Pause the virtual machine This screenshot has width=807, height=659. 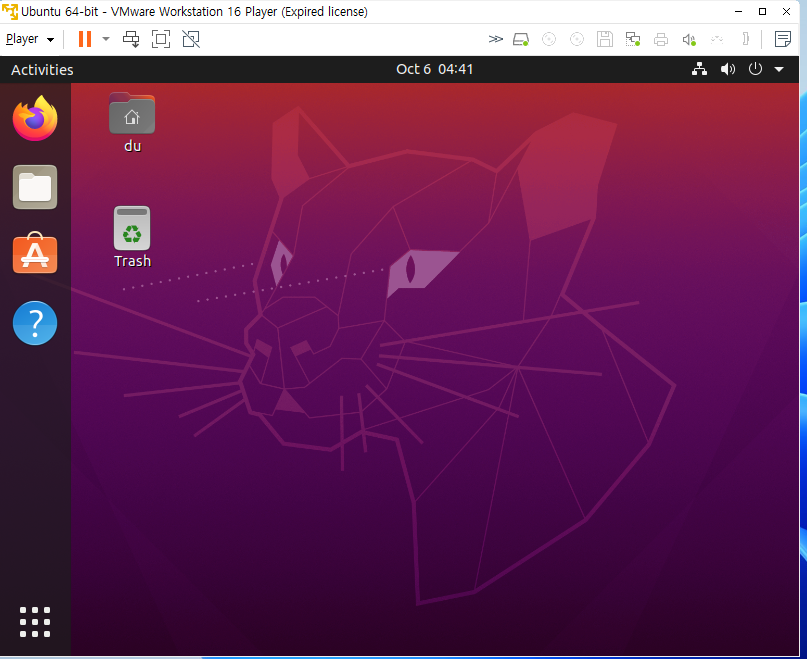[x=85, y=39]
